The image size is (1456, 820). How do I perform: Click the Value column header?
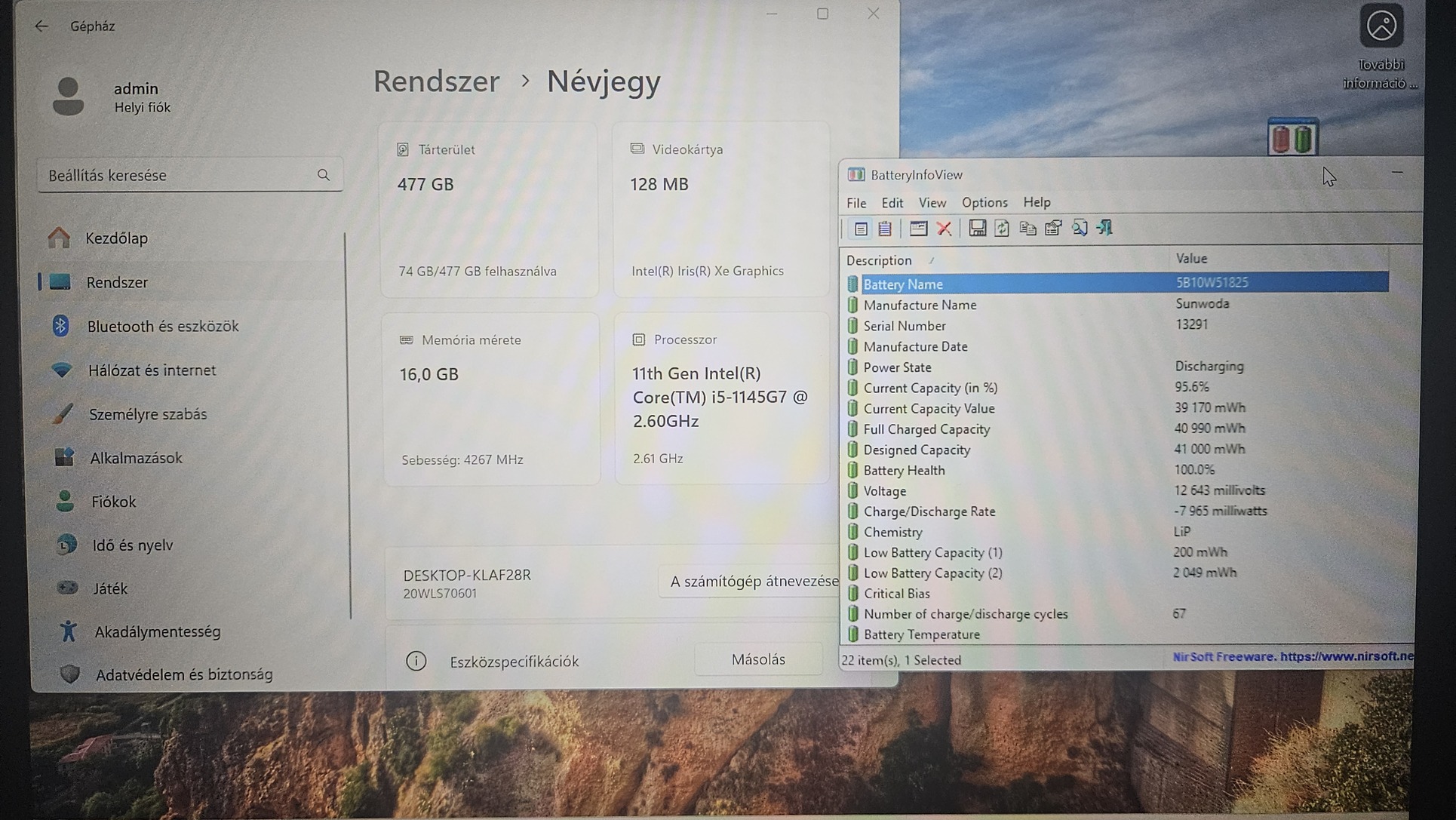pos(1191,259)
